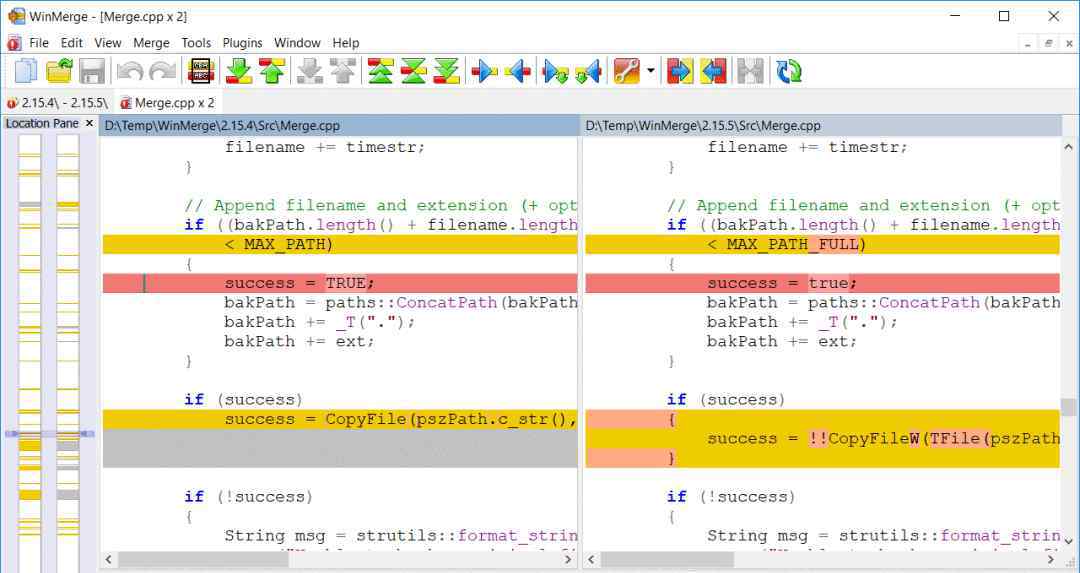Go to previous difference with green up arrow
Screen dimensions: 1080x573
pyautogui.click(x=272, y=72)
